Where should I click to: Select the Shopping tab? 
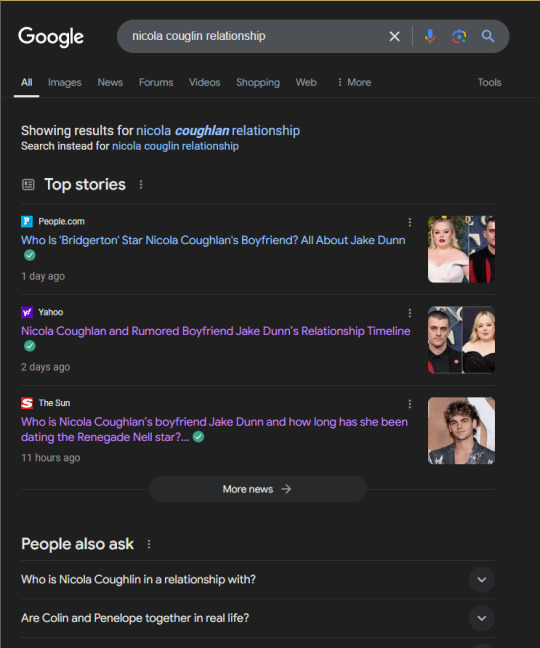pos(258,82)
